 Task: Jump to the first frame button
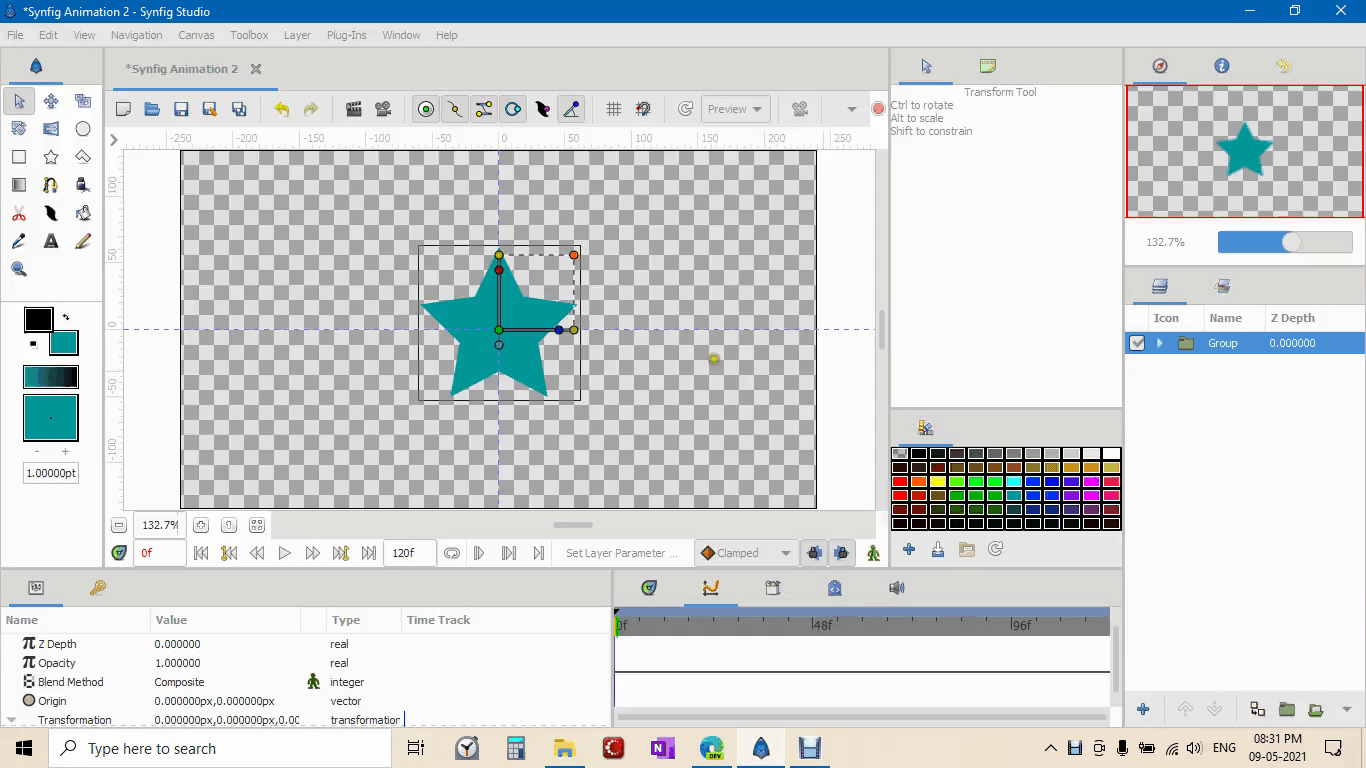pyautogui.click(x=200, y=553)
